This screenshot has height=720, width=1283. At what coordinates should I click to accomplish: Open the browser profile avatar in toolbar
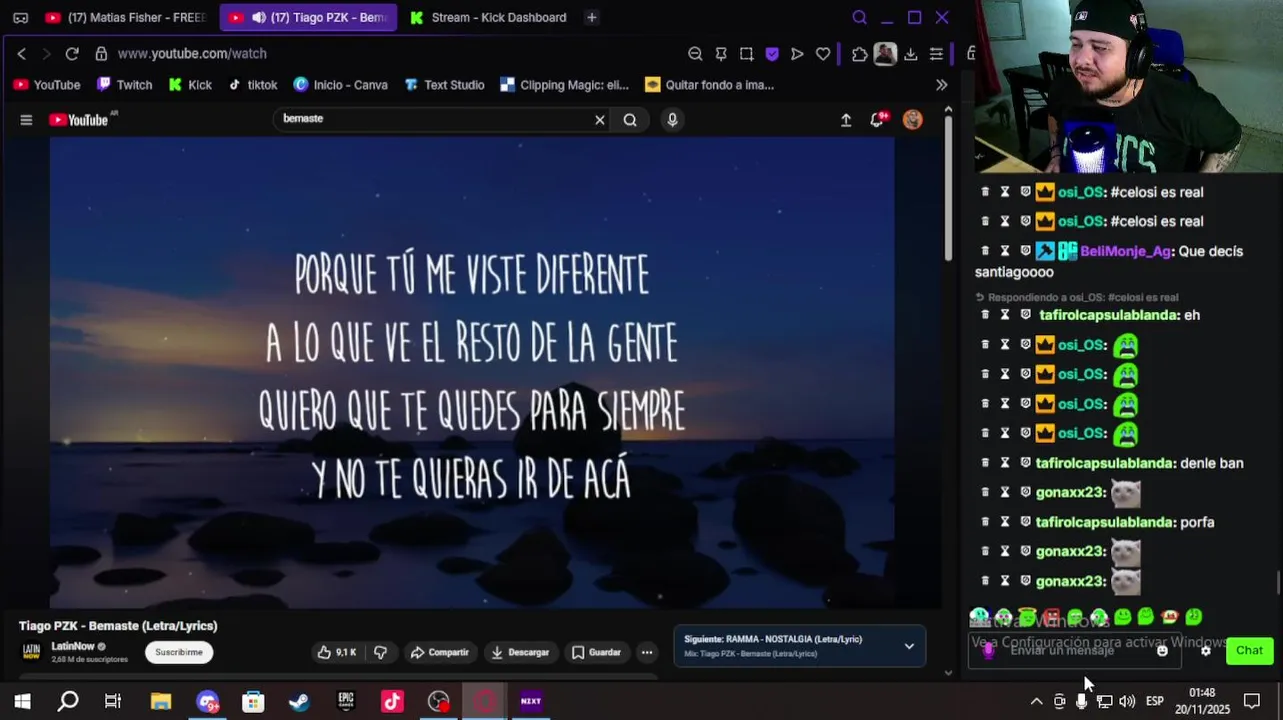(885, 54)
